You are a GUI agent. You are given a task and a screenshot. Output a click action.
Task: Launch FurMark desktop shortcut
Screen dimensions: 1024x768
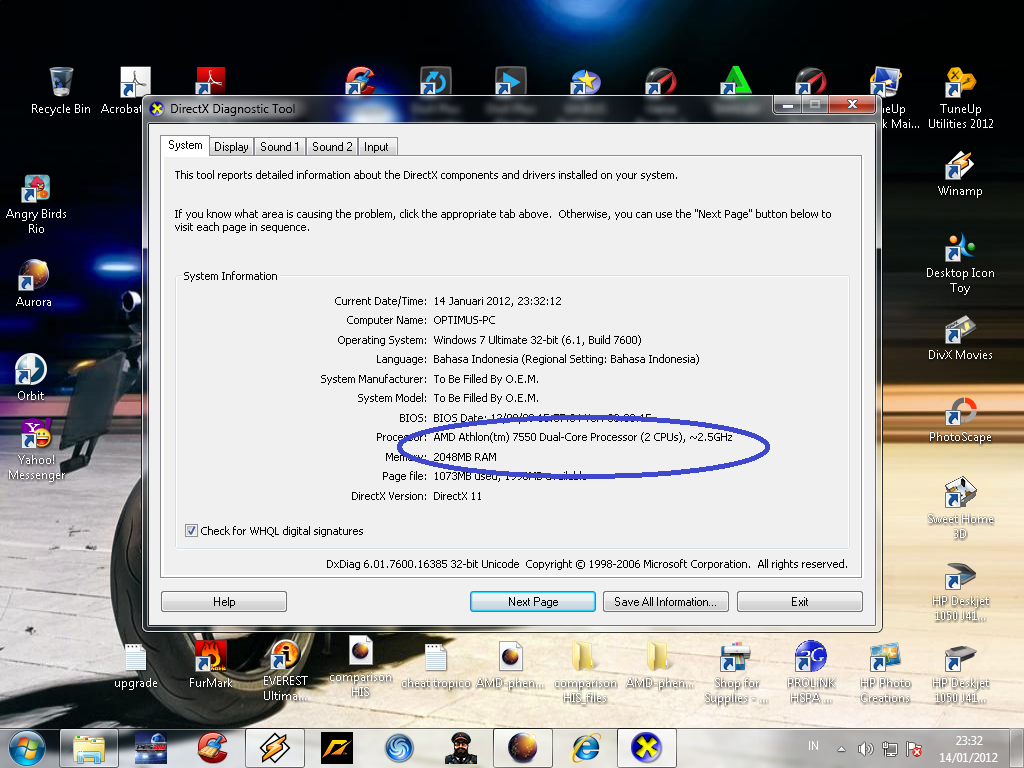[210, 665]
